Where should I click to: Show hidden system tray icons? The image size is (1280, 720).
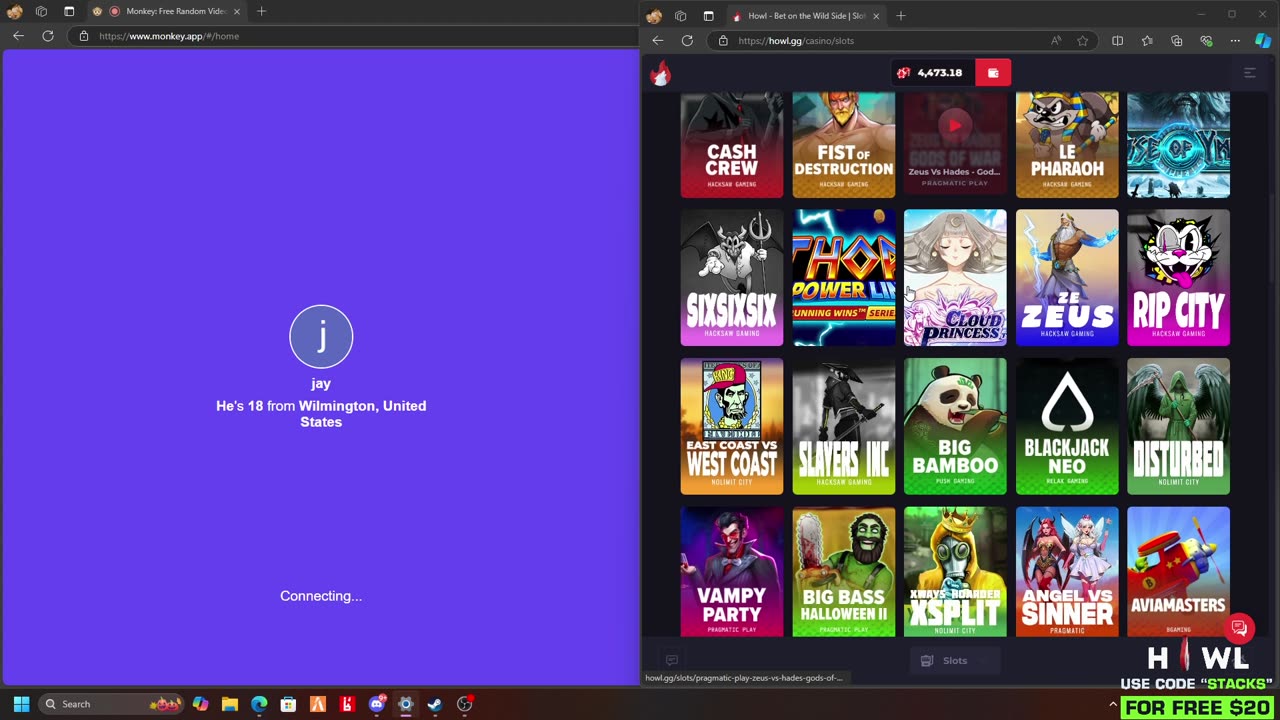(x=1112, y=704)
